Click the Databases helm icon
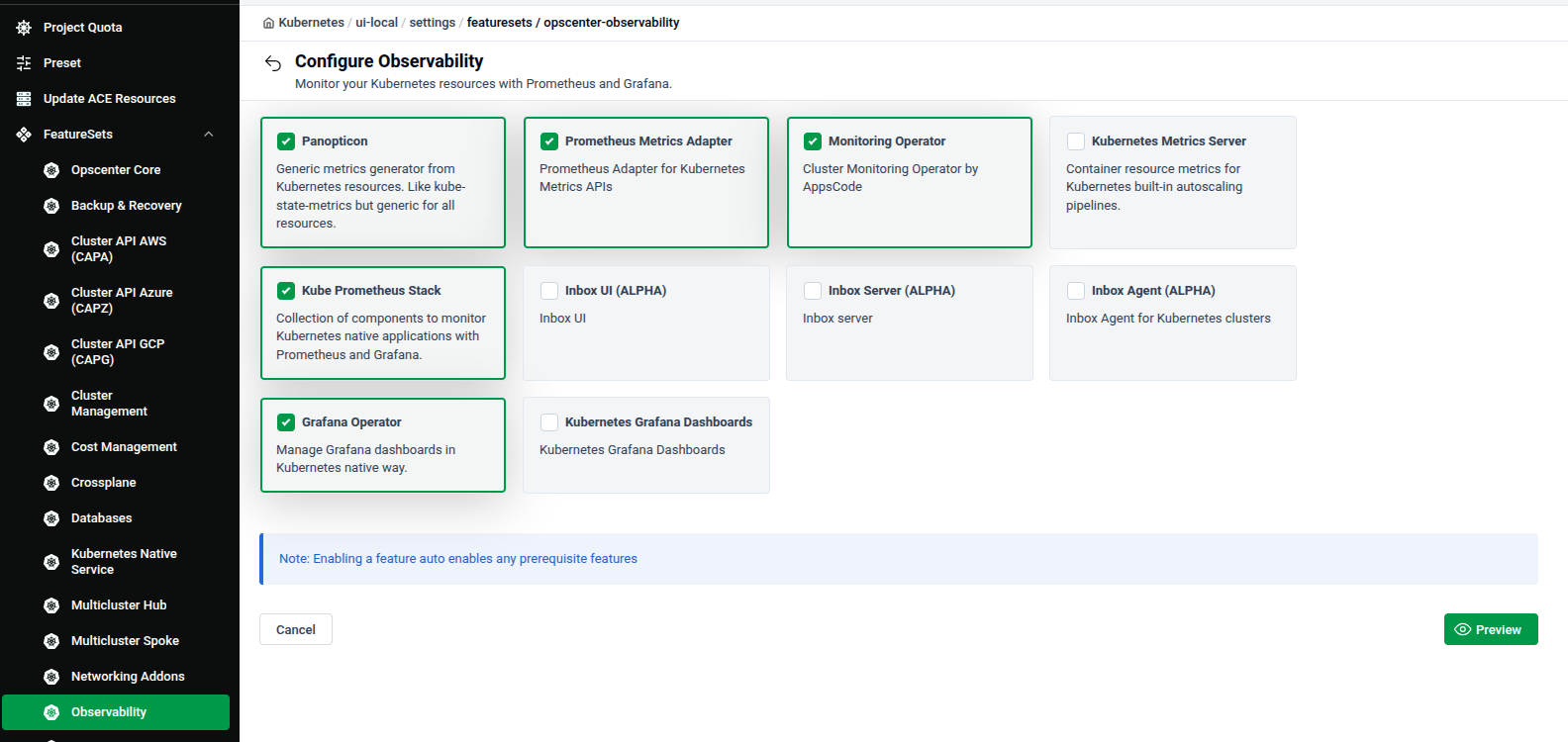 (x=51, y=518)
